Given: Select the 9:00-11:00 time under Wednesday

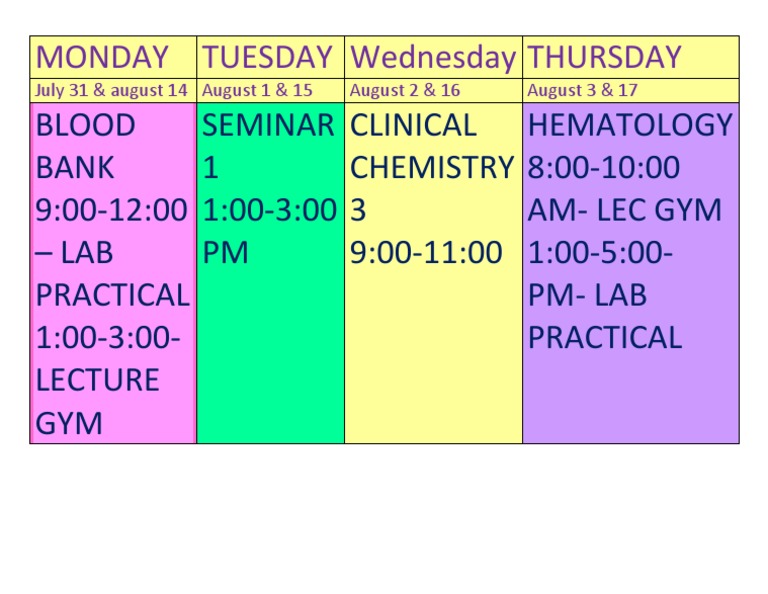Looking at the screenshot, I should tap(426, 253).
